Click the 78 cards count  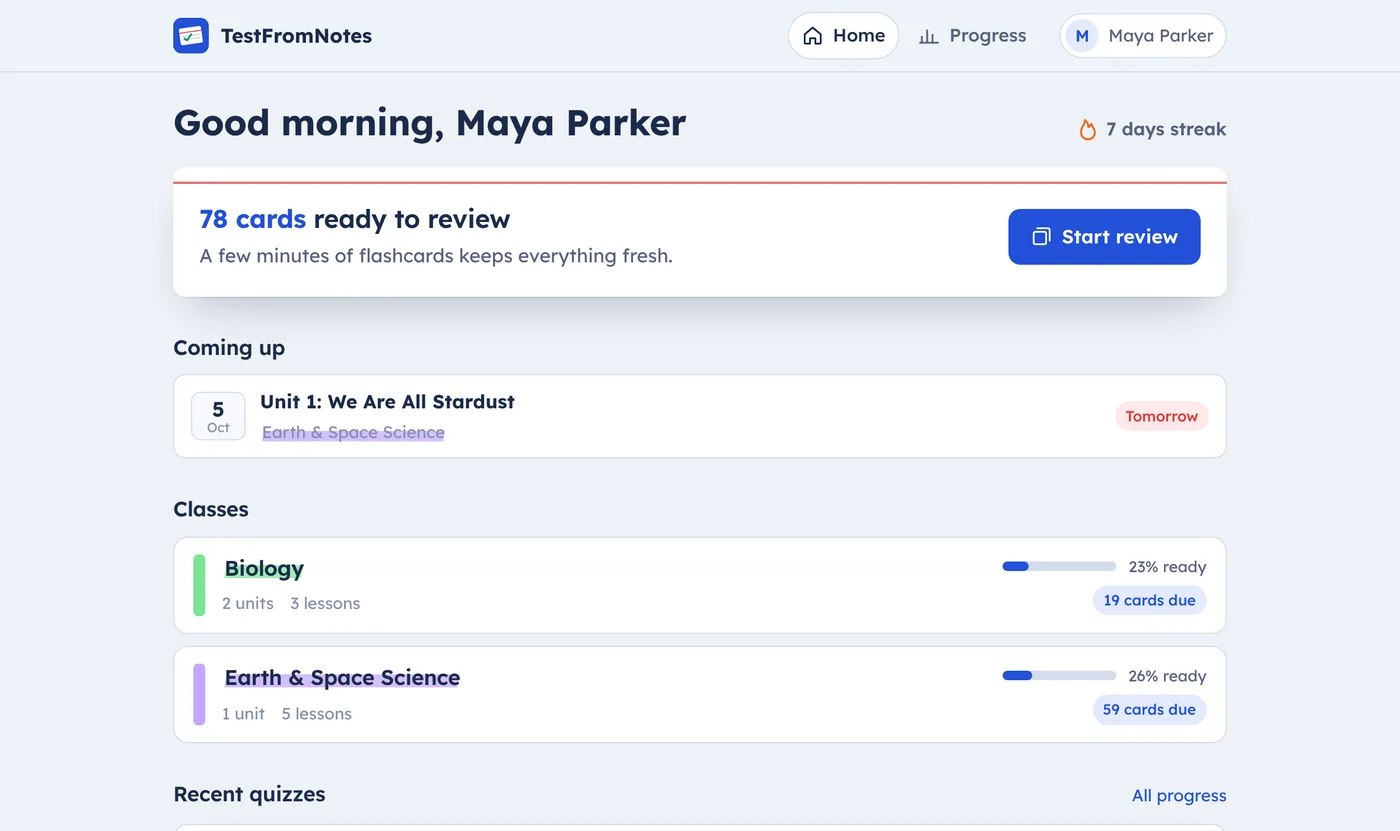(x=252, y=219)
